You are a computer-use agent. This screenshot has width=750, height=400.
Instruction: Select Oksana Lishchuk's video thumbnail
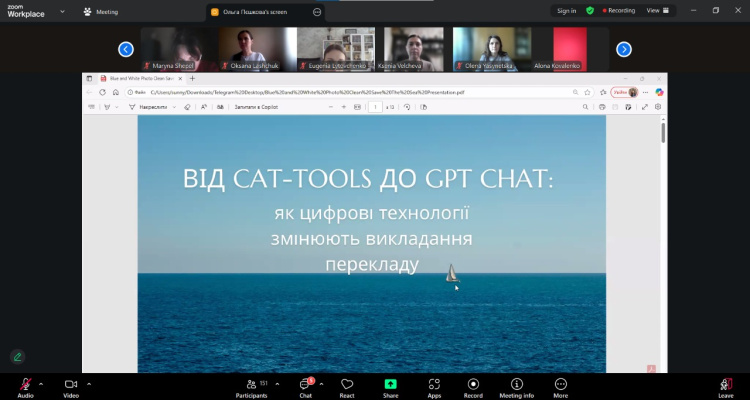[258, 49]
